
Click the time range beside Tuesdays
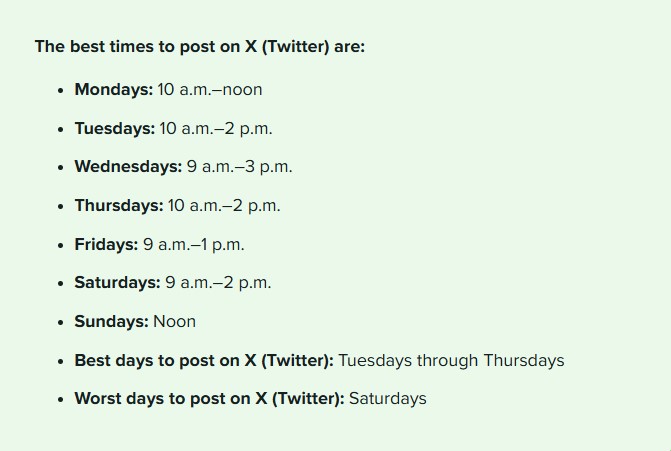[x=216, y=128]
